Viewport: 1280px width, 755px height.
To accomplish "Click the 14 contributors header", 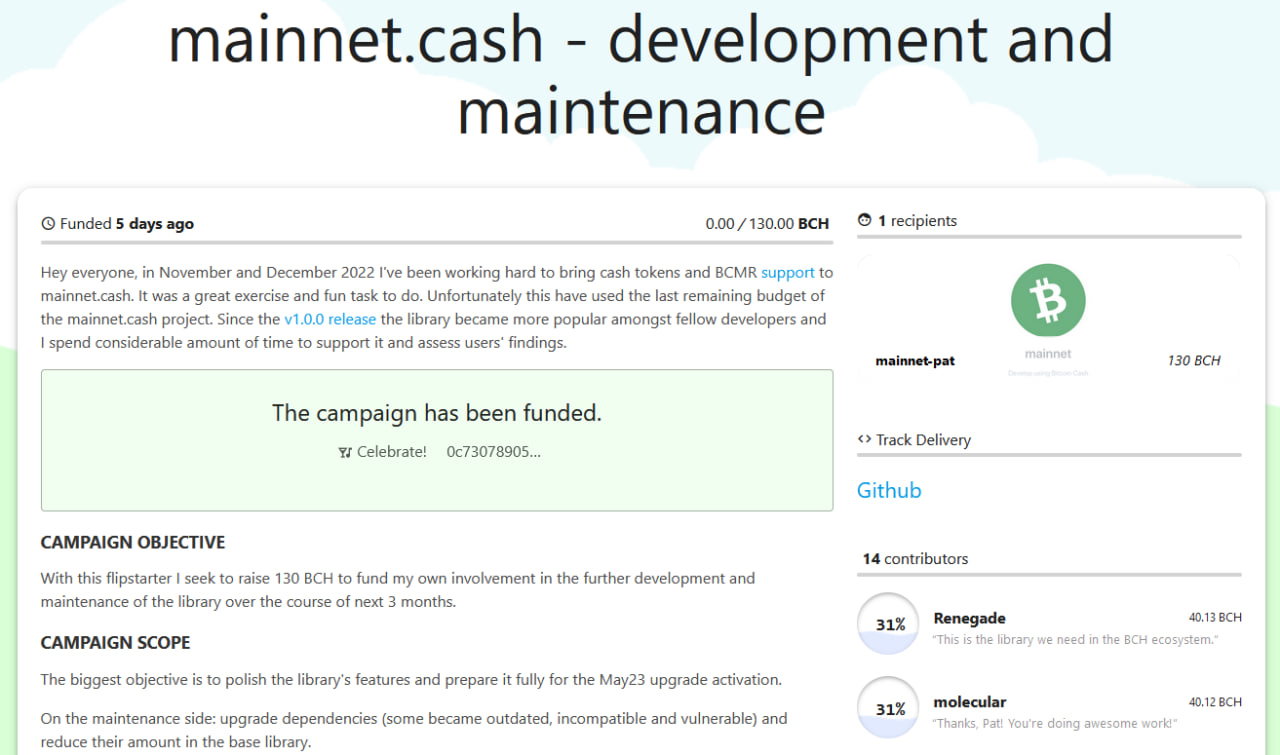I will (x=915, y=559).
